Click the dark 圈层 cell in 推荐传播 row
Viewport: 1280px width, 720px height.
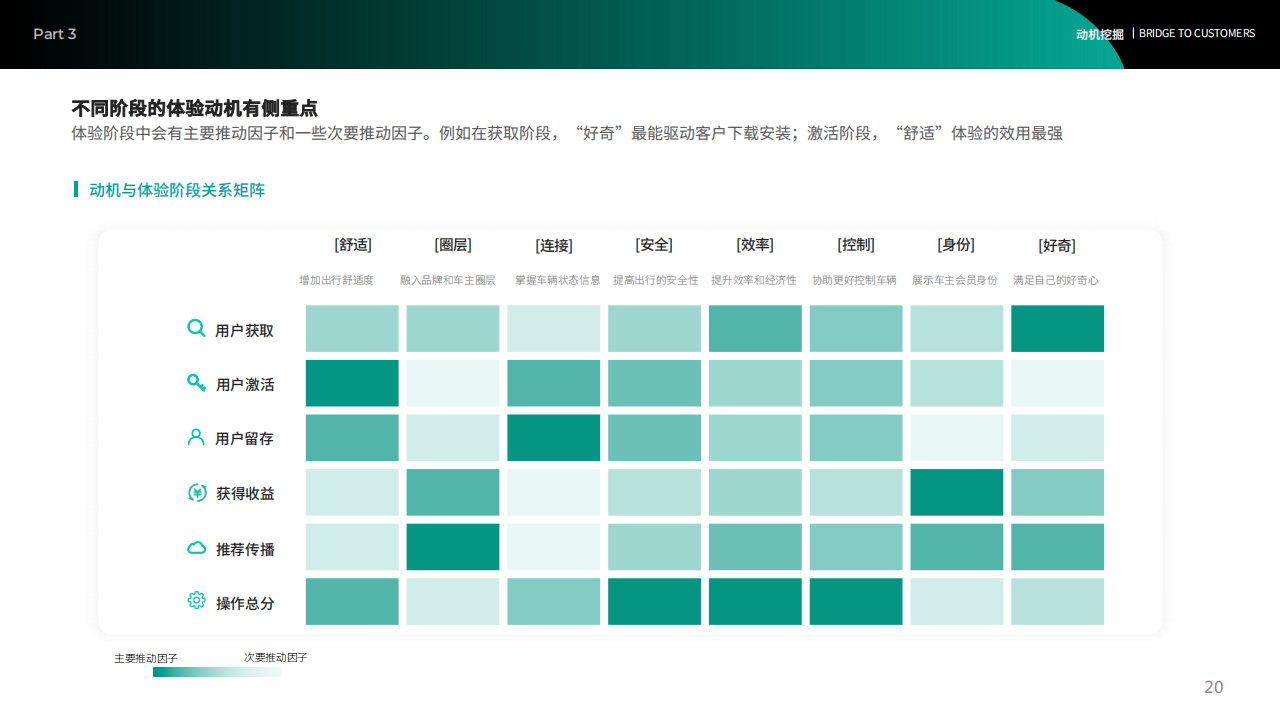point(453,547)
